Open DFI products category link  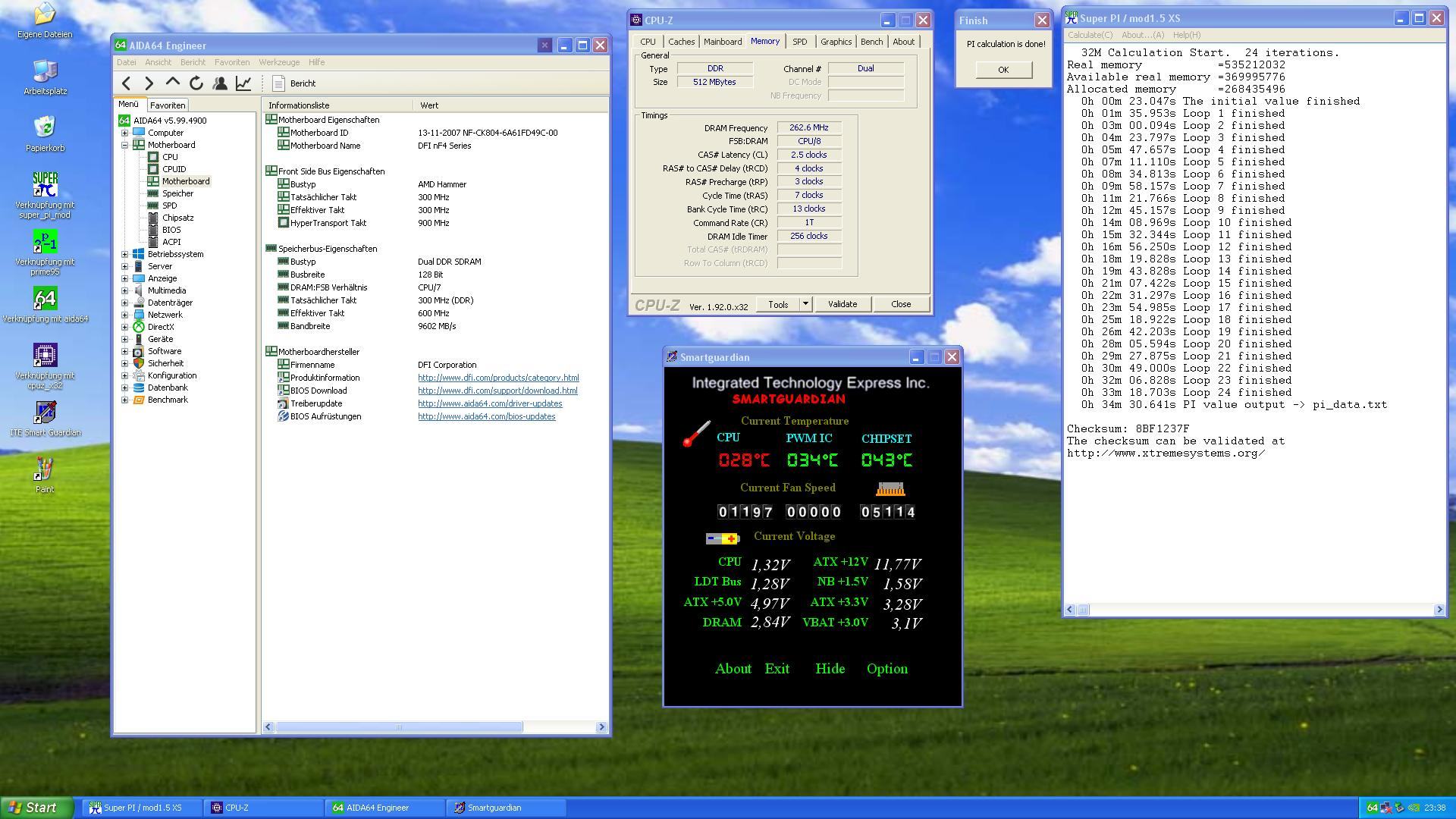498,378
